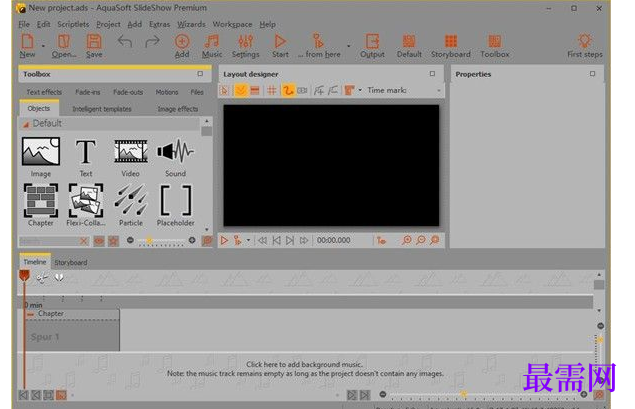Switch to Default workspace layout icon
This screenshot has height=409, width=635.
[409, 46]
